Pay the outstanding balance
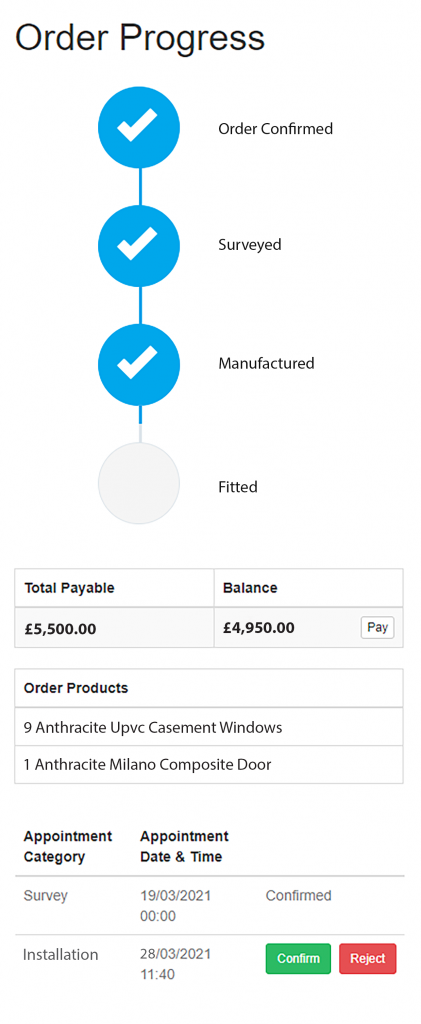 (x=377, y=628)
